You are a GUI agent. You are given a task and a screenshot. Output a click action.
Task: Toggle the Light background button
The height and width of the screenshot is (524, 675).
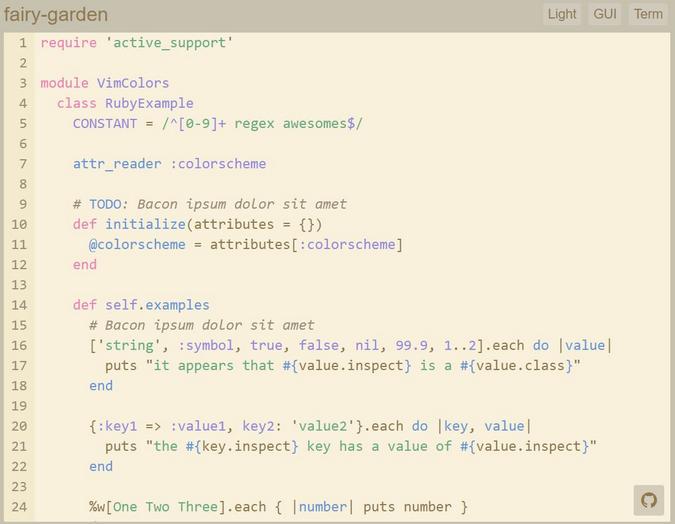click(x=562, y=14)
